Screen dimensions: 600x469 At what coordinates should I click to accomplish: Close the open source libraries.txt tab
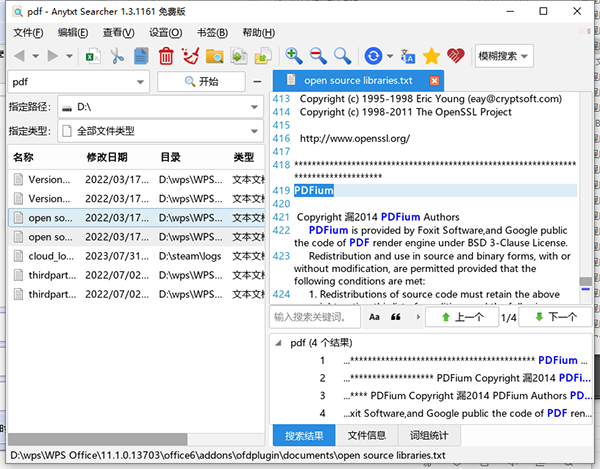(434, 81)
